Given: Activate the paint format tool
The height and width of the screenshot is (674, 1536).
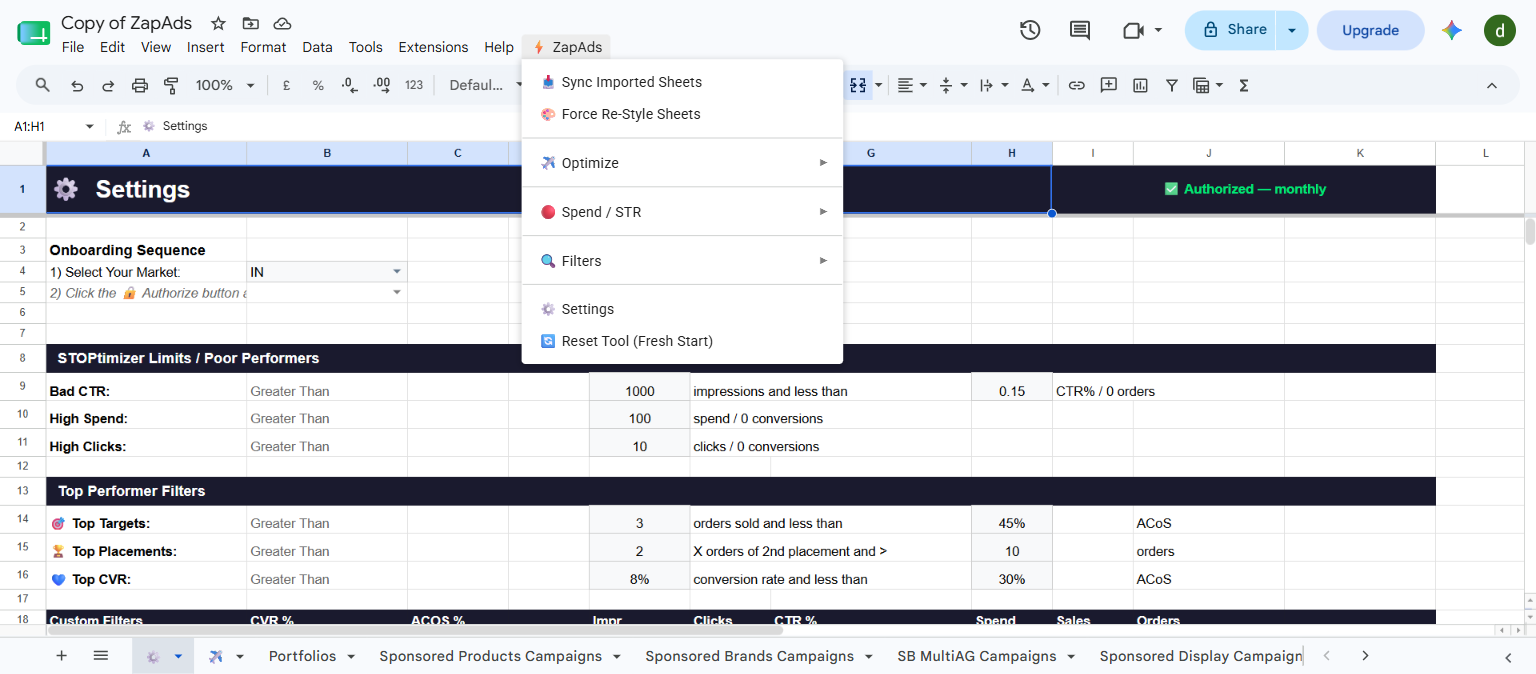Looking at the screenshot, I should (x=171, y=85).
